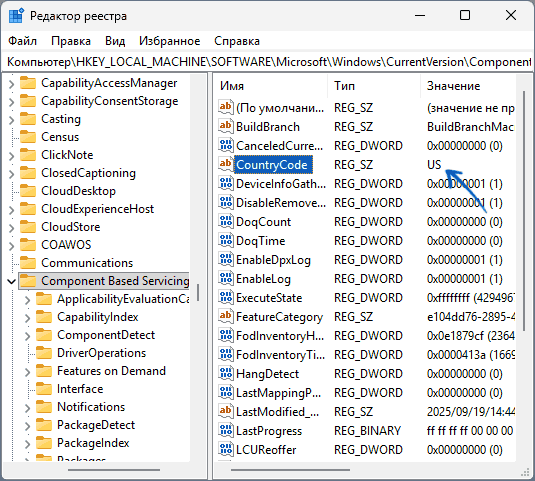Click the DoqCount DWORD value icon
This screenshot has height=481, width=535.
(226, 222)
